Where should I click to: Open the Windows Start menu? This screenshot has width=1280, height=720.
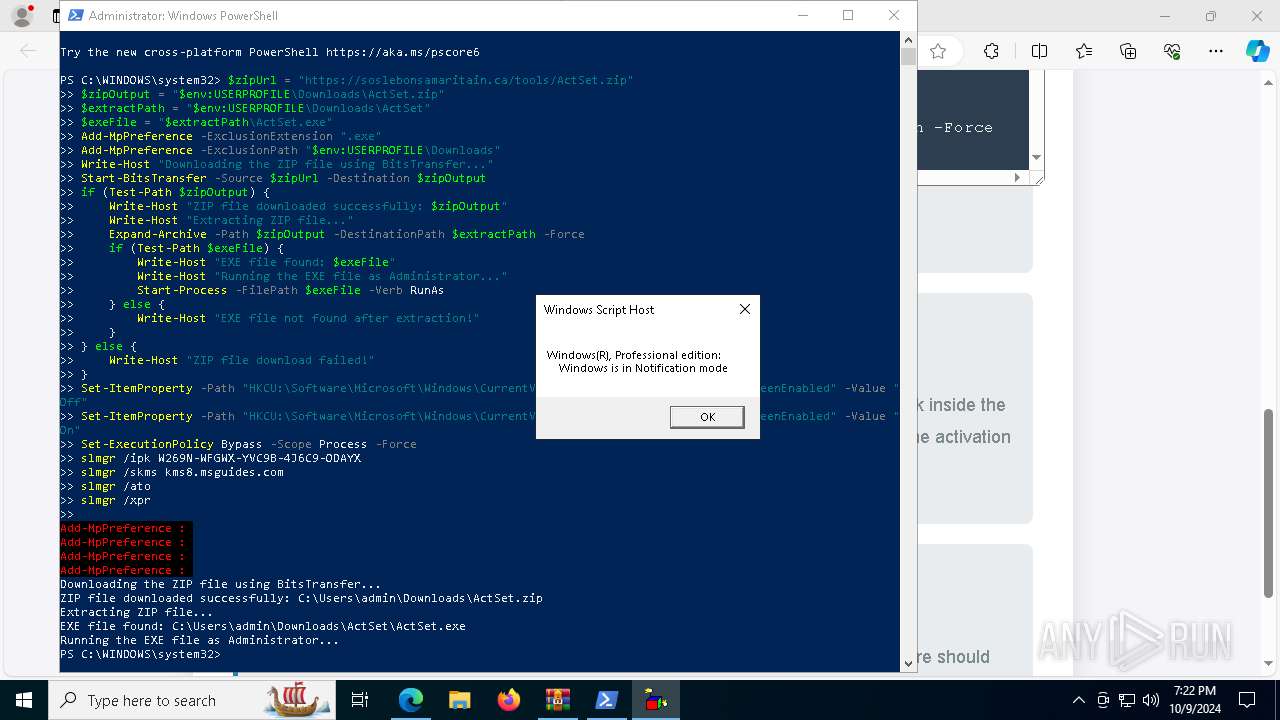[24, 700]
